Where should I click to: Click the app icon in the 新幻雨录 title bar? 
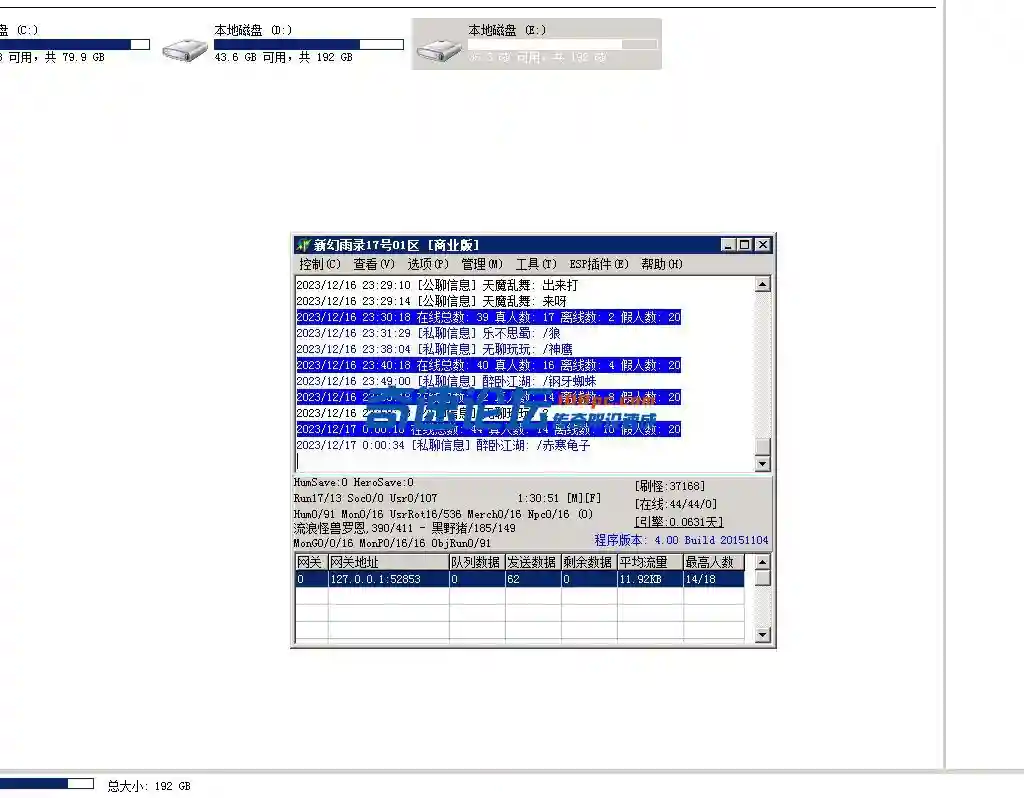click(302, 245)
